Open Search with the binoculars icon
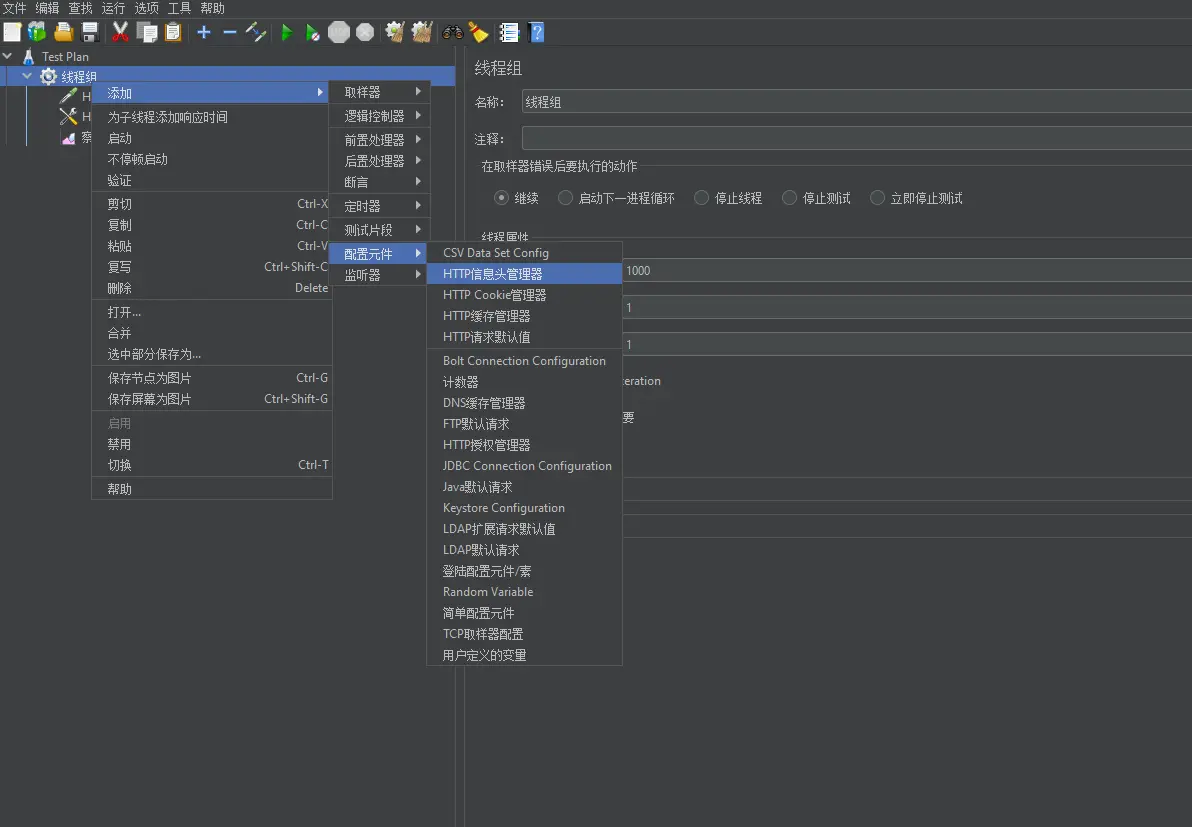Screen dimensions: 1192x827 click(x=452, y=33)
